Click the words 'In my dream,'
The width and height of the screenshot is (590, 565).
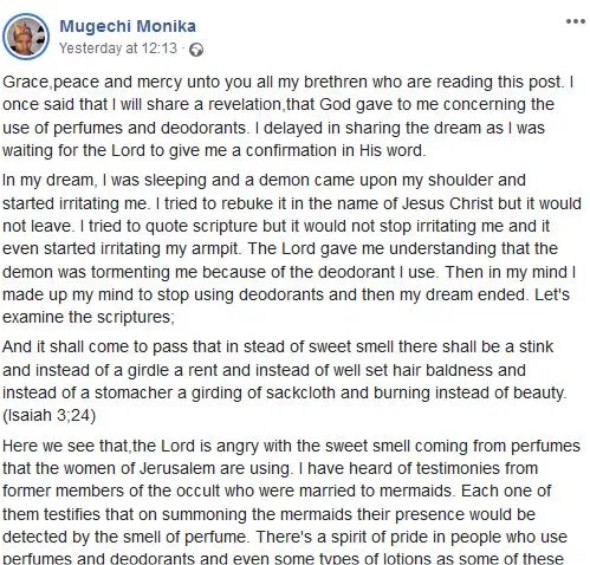coord(49,180)
